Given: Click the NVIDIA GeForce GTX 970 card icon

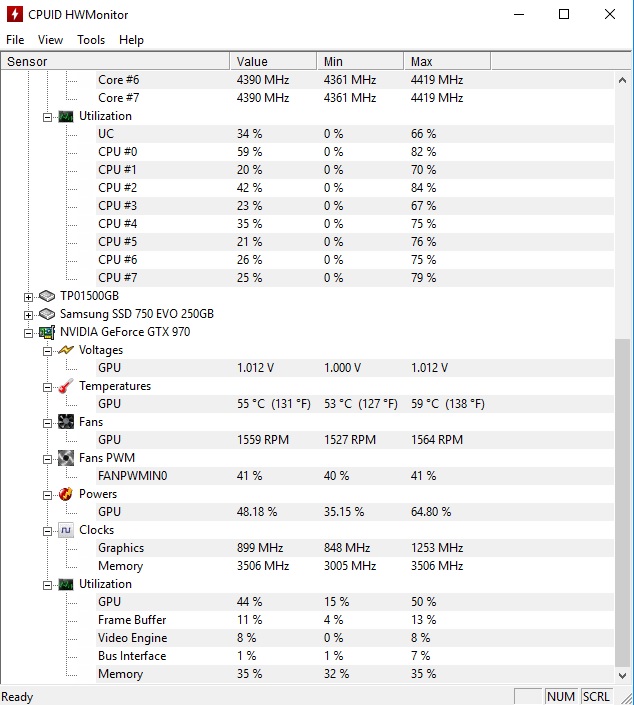Looking at the screenshot, I should tap(47, 332).
